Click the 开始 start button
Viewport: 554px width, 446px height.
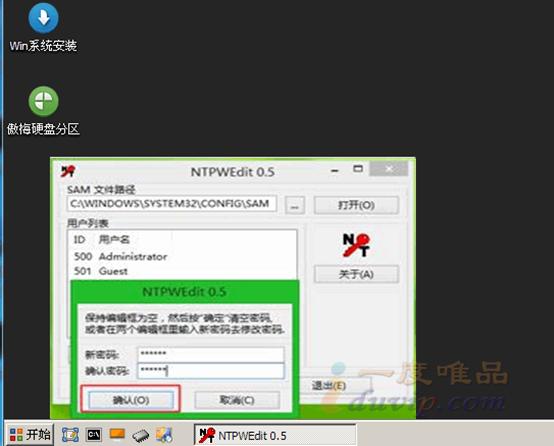(x=30, y=434)
